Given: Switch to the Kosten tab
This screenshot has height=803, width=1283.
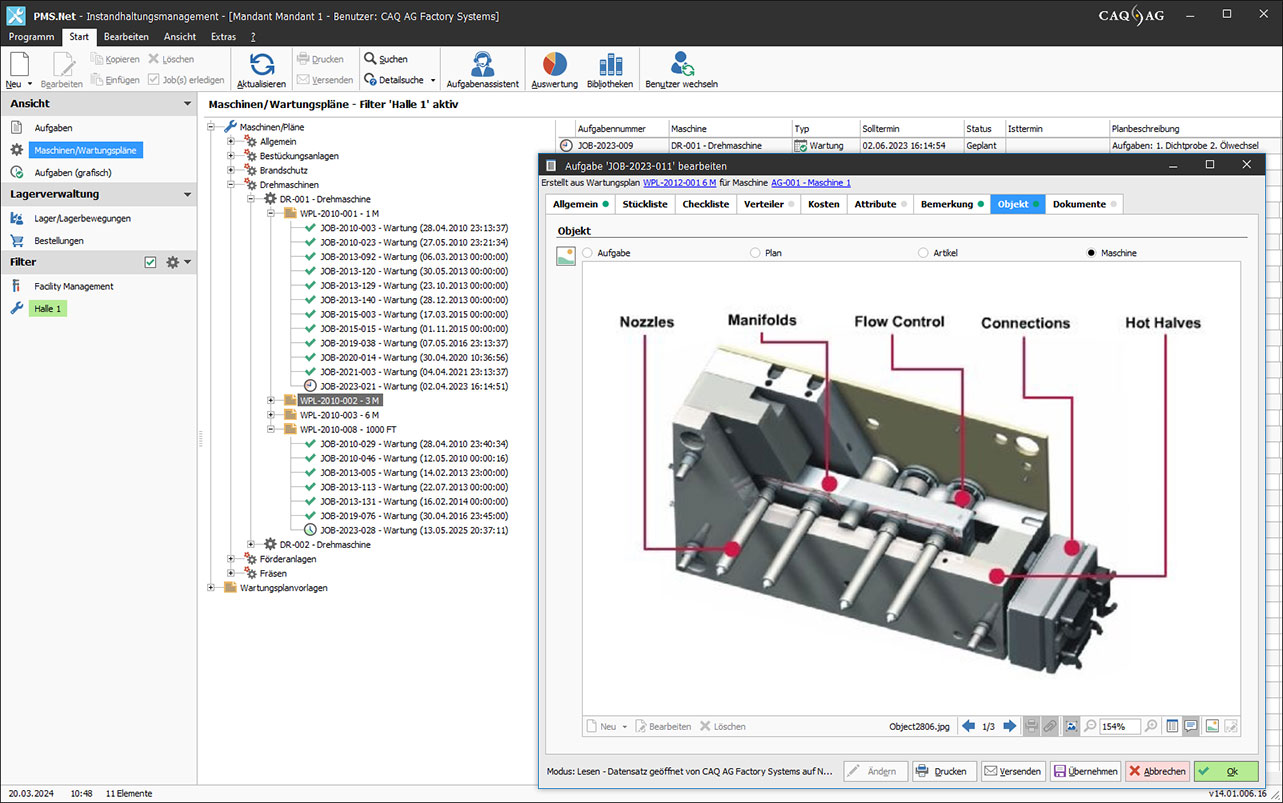Looking at the screenshot, I should click(823, 204).
